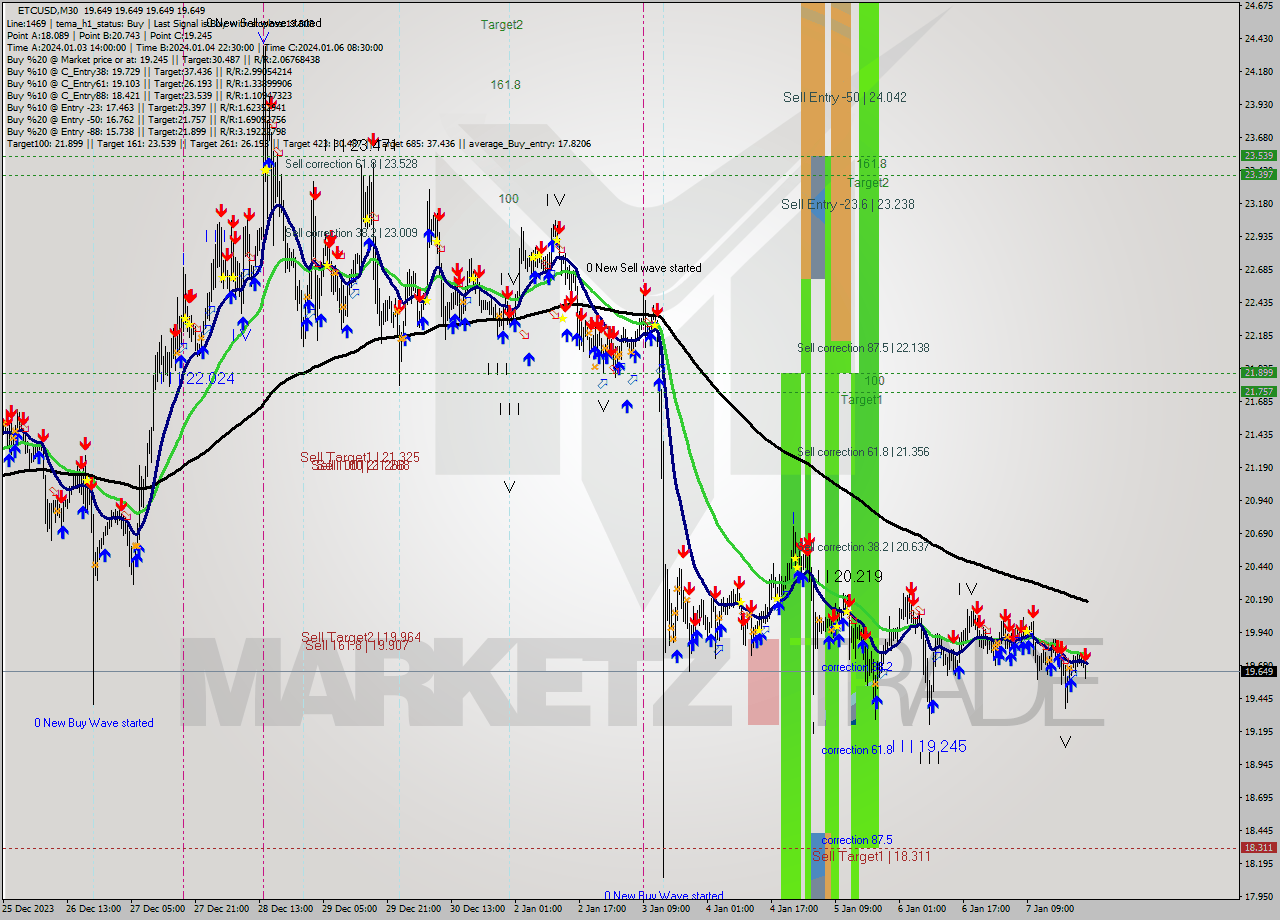Click the '25 Dec 2023' date label
This screenshot has width=1280, height=920.
click(x=29, y=909)
